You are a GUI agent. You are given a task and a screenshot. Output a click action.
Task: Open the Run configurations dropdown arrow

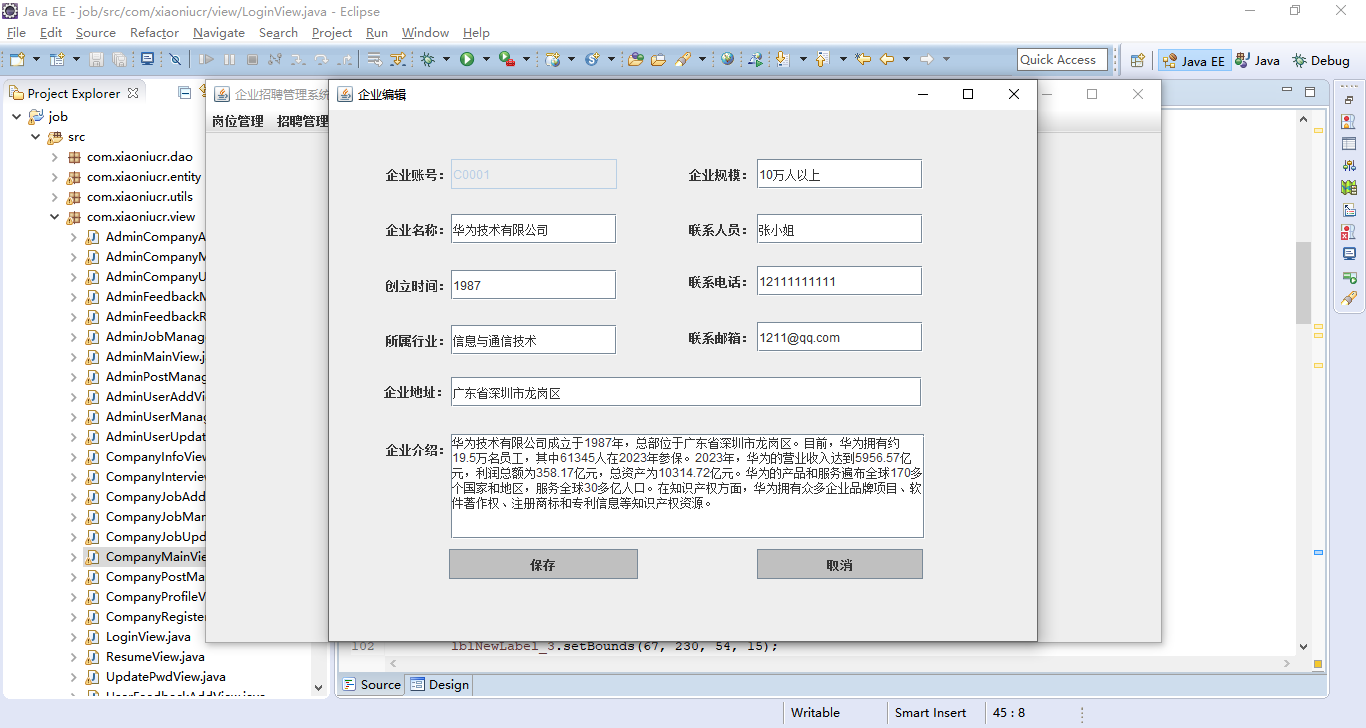click(x=486, y=59)
